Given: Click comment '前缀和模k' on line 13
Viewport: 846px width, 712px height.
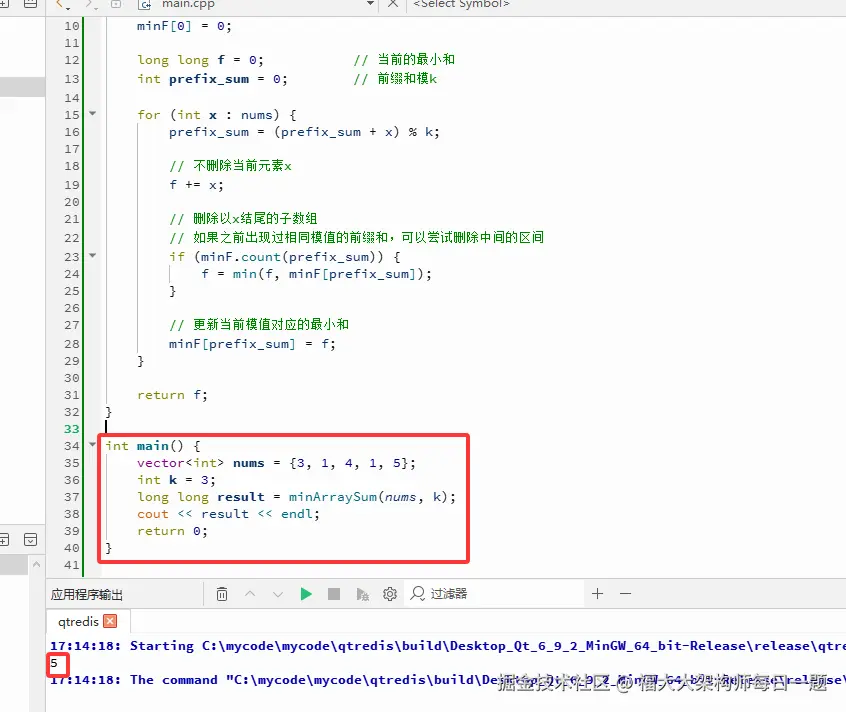Looking at the screenshot, I should (407, 79).
